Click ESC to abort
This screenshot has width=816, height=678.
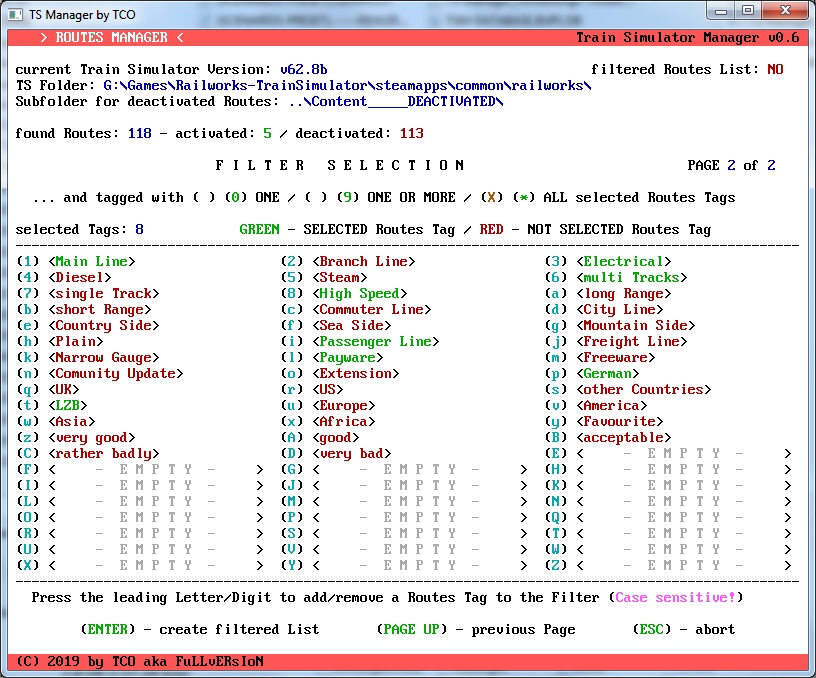point(684,630)
